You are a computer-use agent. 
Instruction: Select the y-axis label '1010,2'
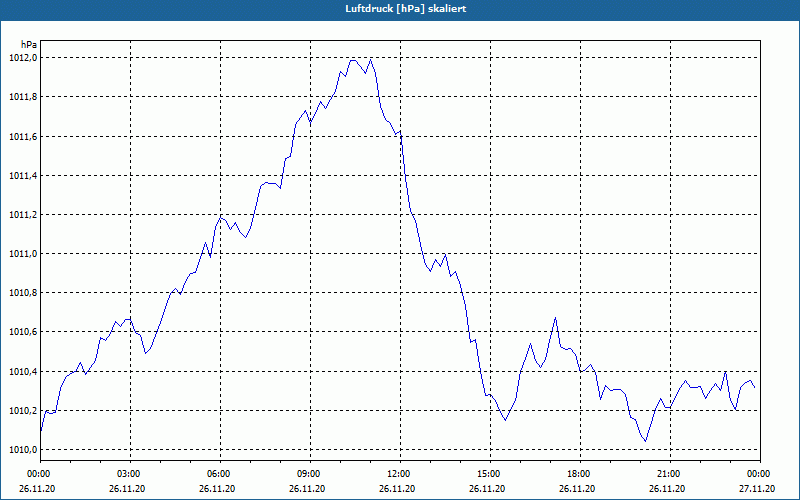coord(23,411)
